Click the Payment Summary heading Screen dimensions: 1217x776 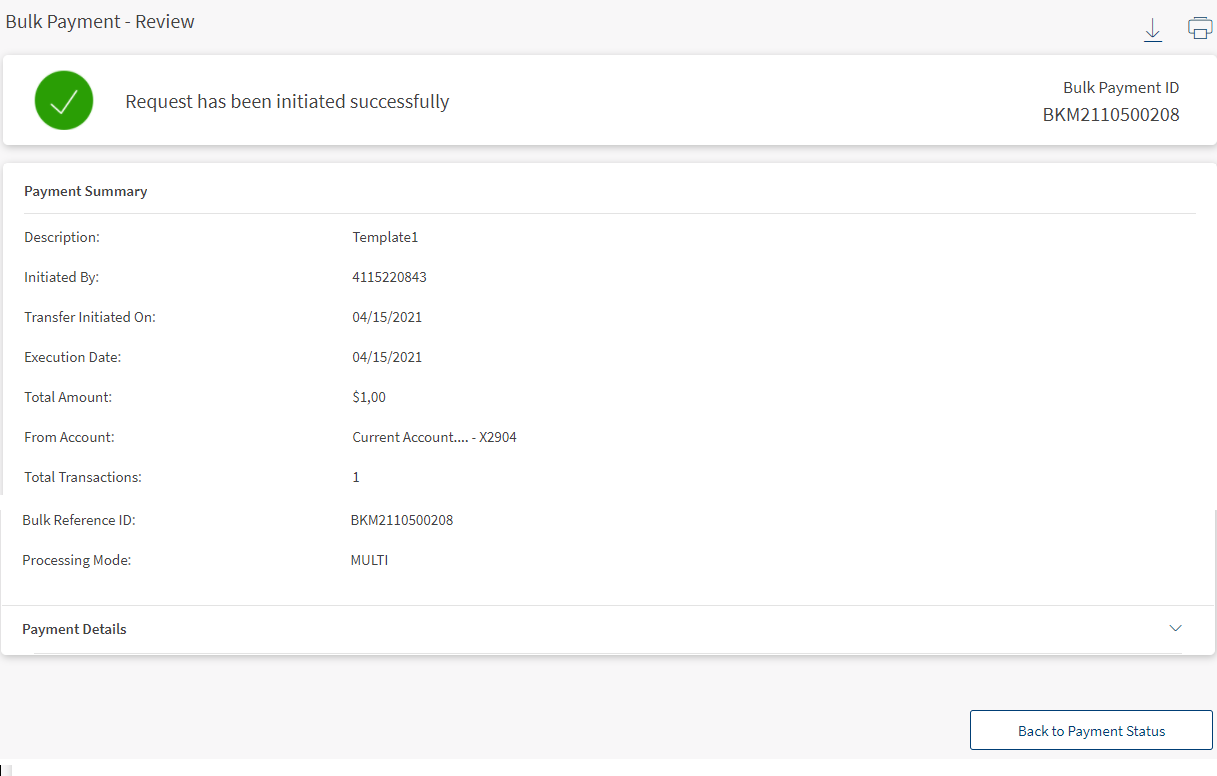pos(86,191)
